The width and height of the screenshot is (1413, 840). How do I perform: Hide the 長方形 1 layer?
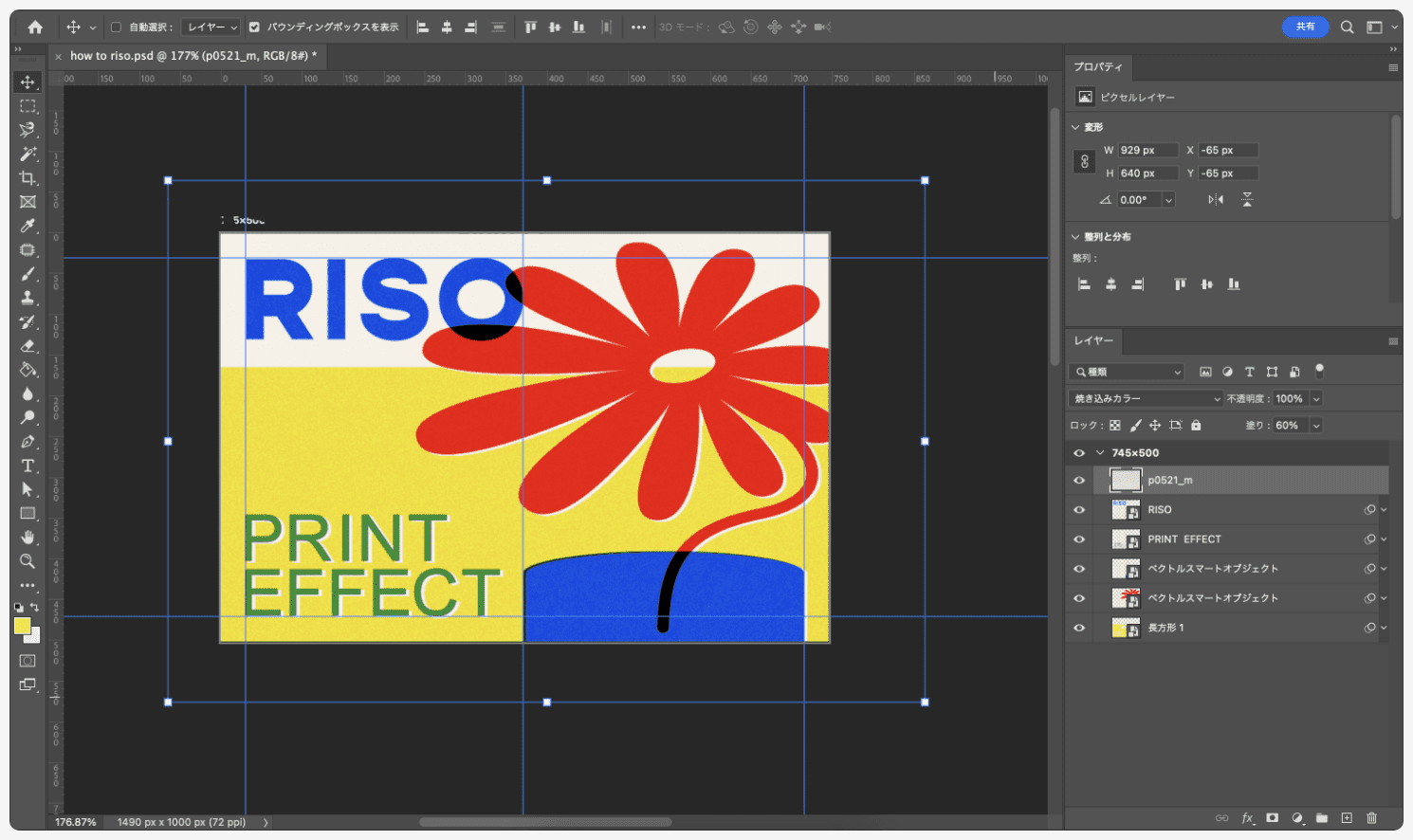[1079, 628]
